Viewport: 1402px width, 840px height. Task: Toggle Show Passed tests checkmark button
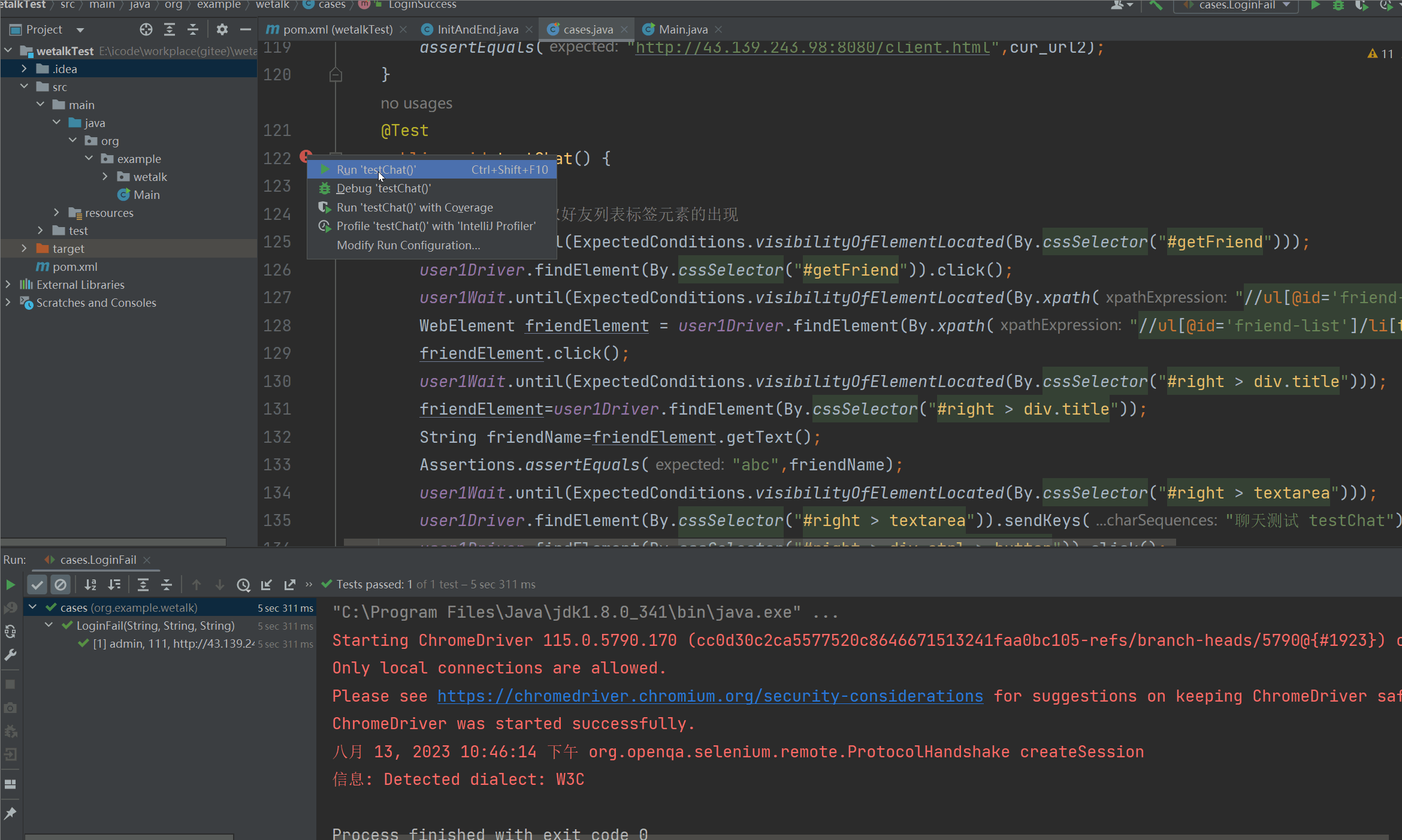(x=37, y=584)
